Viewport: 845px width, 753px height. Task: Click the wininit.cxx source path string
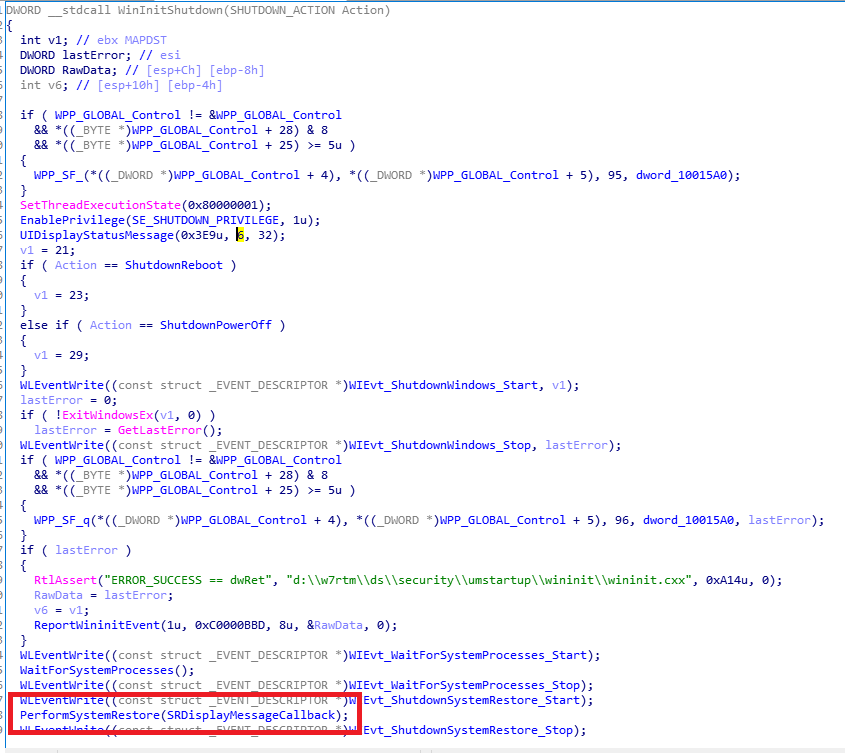coord(489,581)
